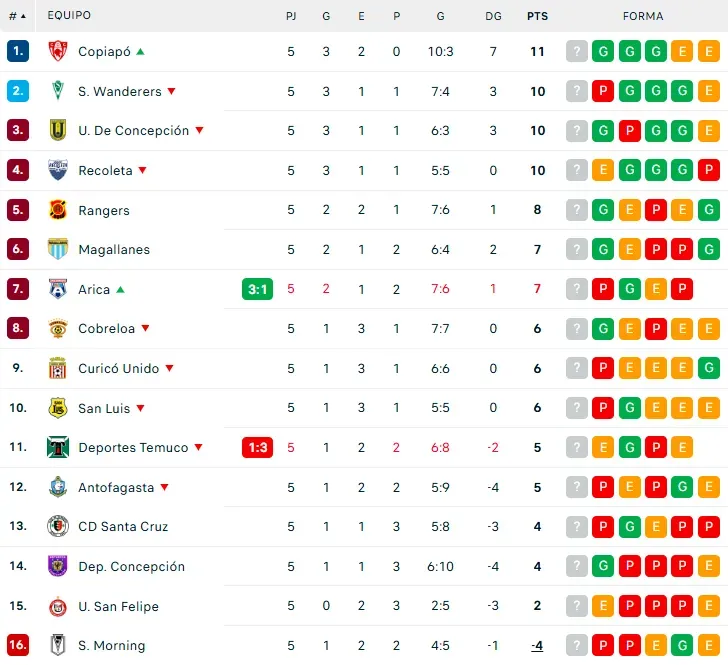
Task: Click the U. De Concepción crest icon
Action: click(x=58, y=131)
